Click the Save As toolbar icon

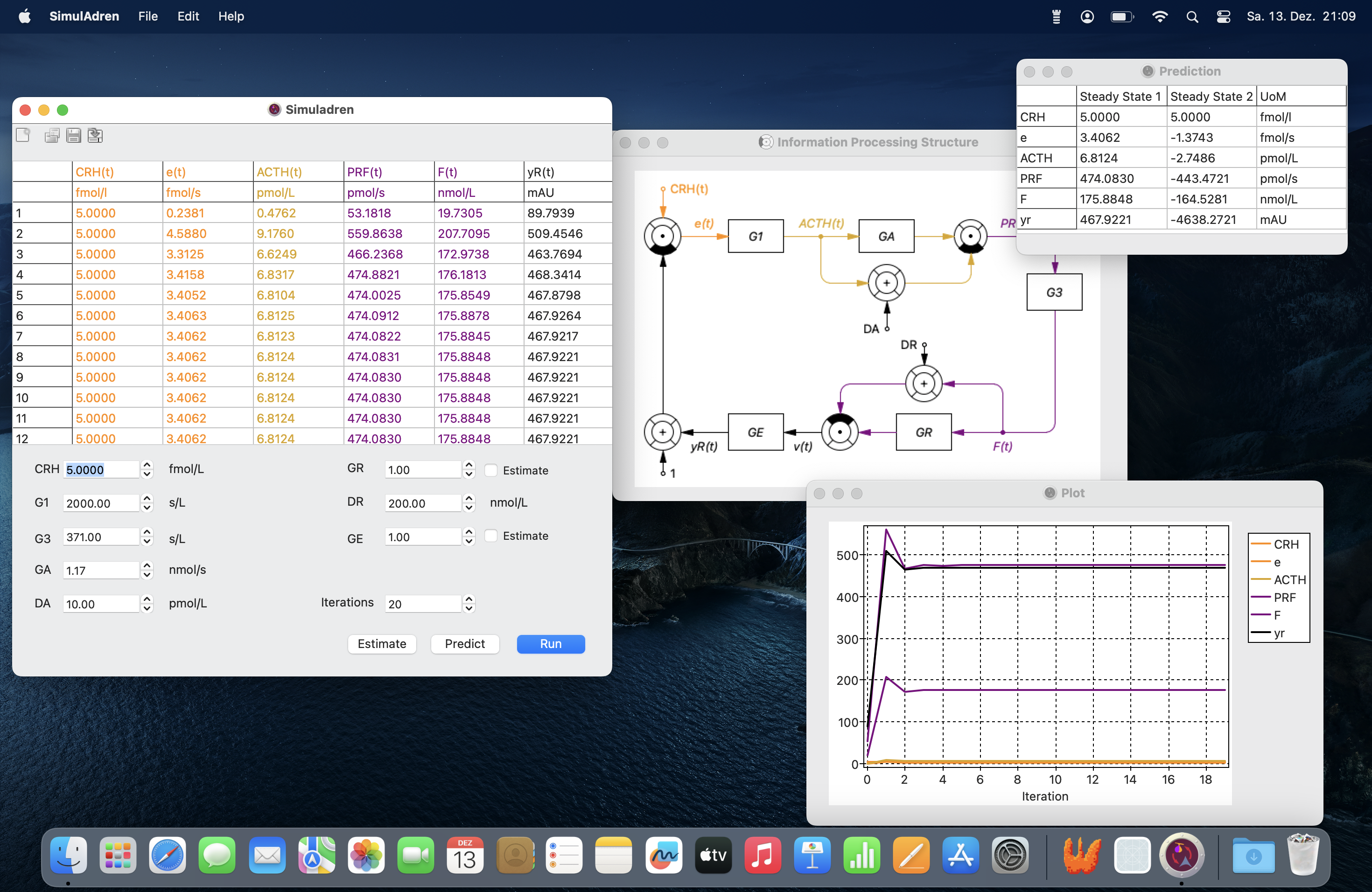pyautogui.click(x=95, y=135)
